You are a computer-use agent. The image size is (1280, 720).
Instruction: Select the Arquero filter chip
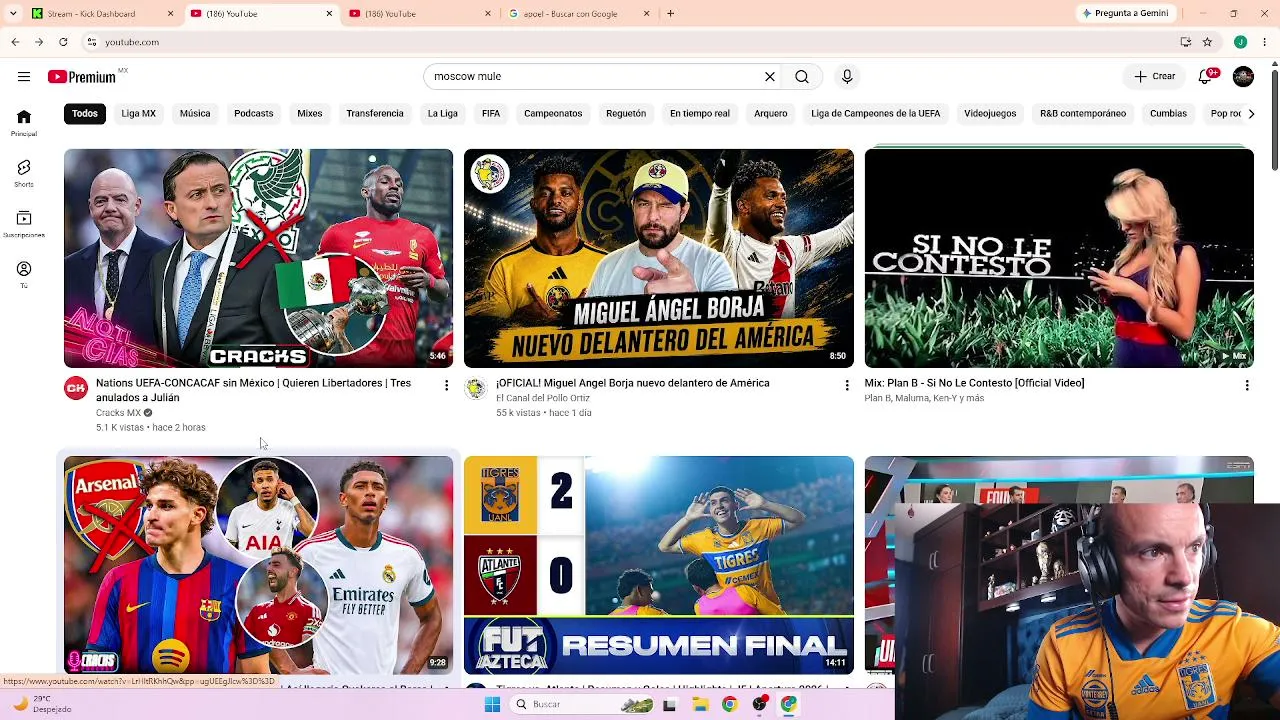pyautogui.click(x=771, y=114)
